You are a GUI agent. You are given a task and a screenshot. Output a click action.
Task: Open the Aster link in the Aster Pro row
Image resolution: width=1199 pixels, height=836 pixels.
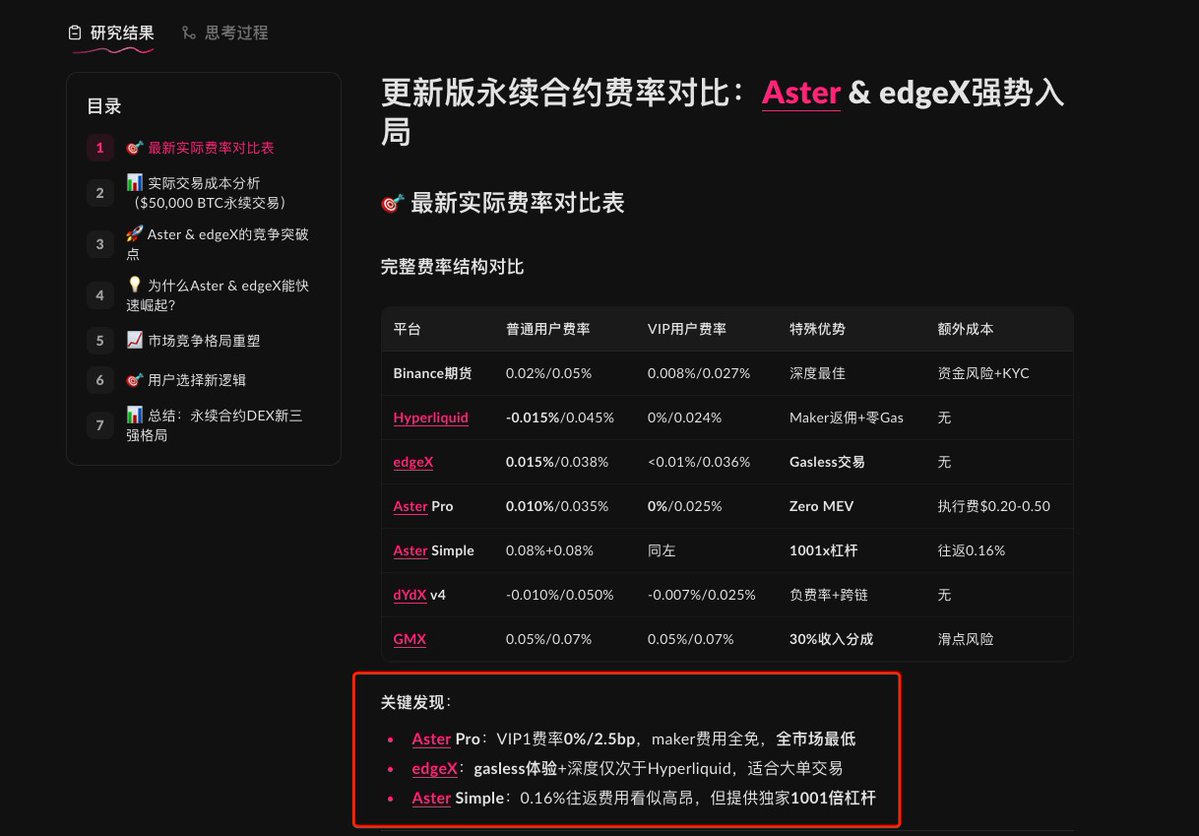point(410,506)
